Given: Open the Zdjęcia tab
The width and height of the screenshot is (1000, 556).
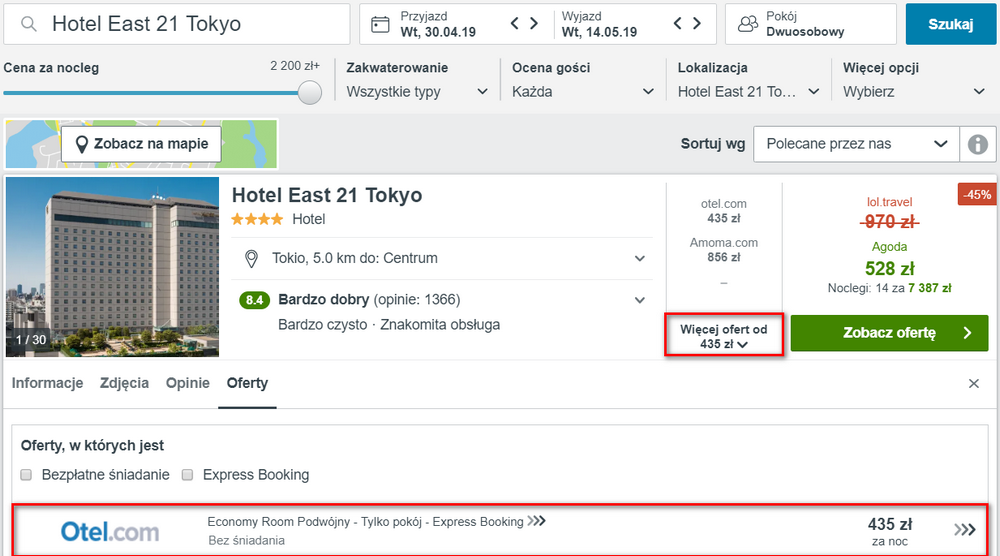Looking at the screenshot, I should click(124, 383).
